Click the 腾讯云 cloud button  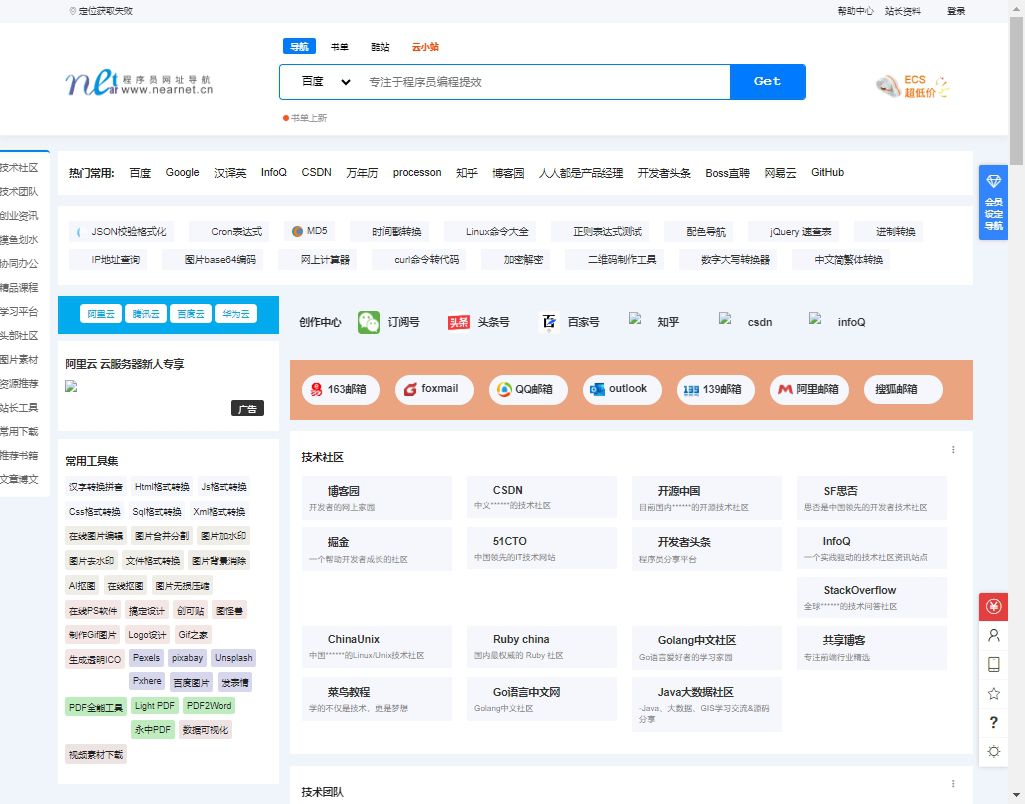(146, 314)
